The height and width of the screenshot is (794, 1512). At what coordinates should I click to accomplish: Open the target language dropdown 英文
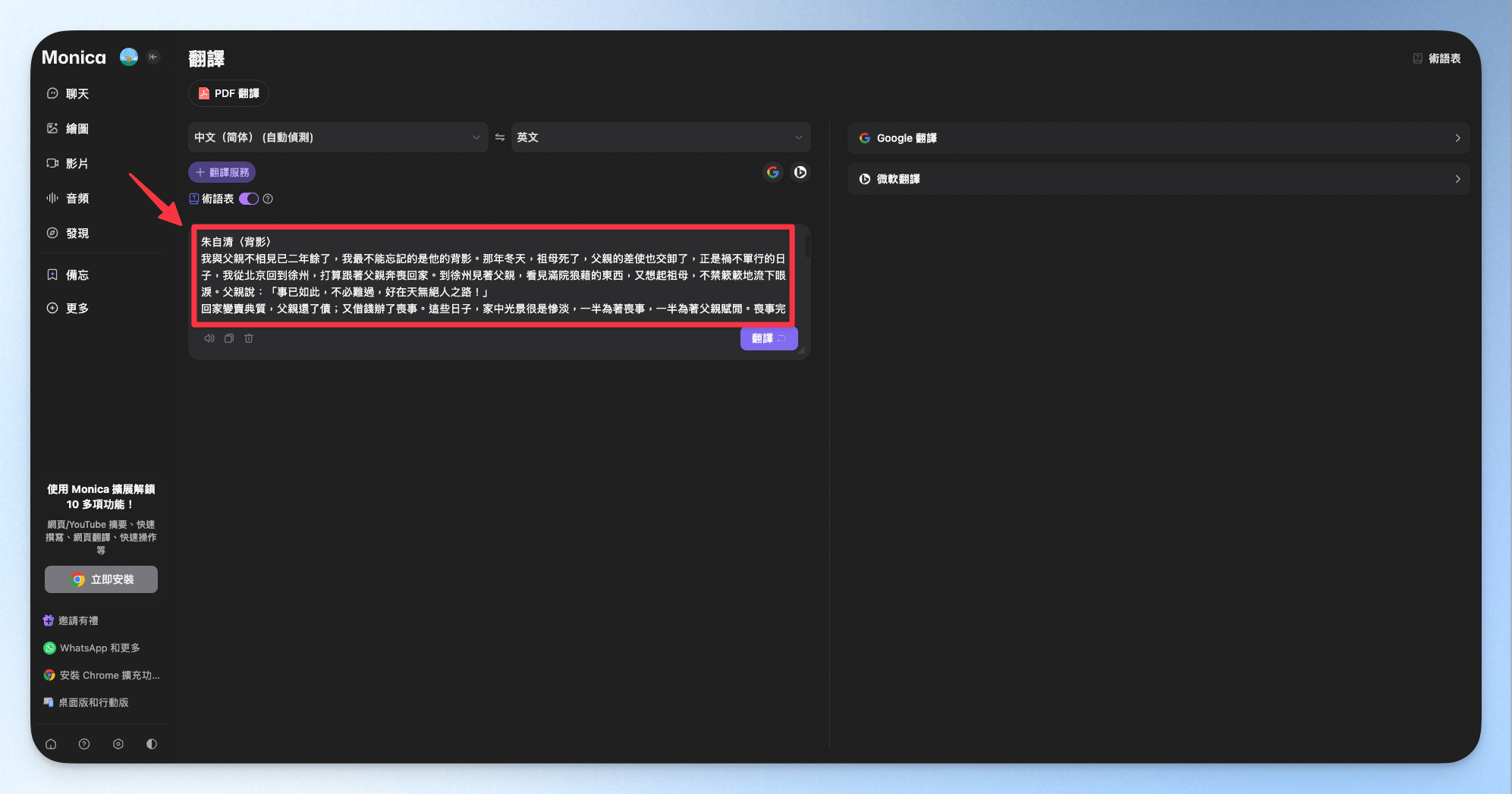pos(660,137)
